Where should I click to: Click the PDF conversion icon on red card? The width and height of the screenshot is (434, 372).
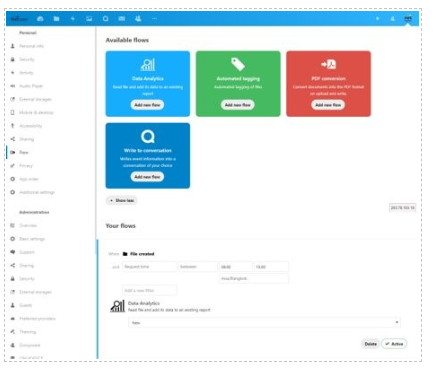tap(328, 64)
